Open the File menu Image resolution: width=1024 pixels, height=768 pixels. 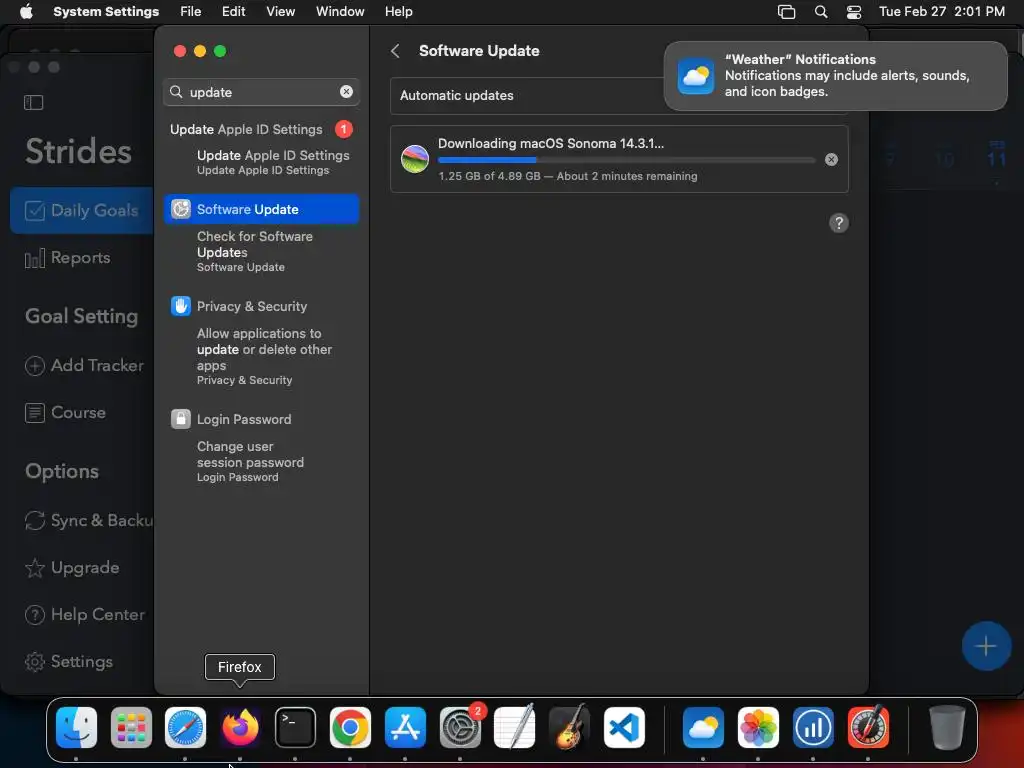click(x=191, y=11)
